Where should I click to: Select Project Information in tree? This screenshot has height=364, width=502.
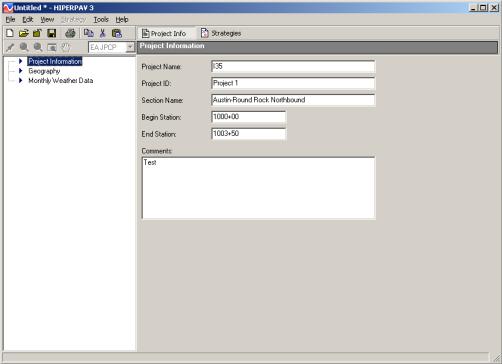pos(55,61)
